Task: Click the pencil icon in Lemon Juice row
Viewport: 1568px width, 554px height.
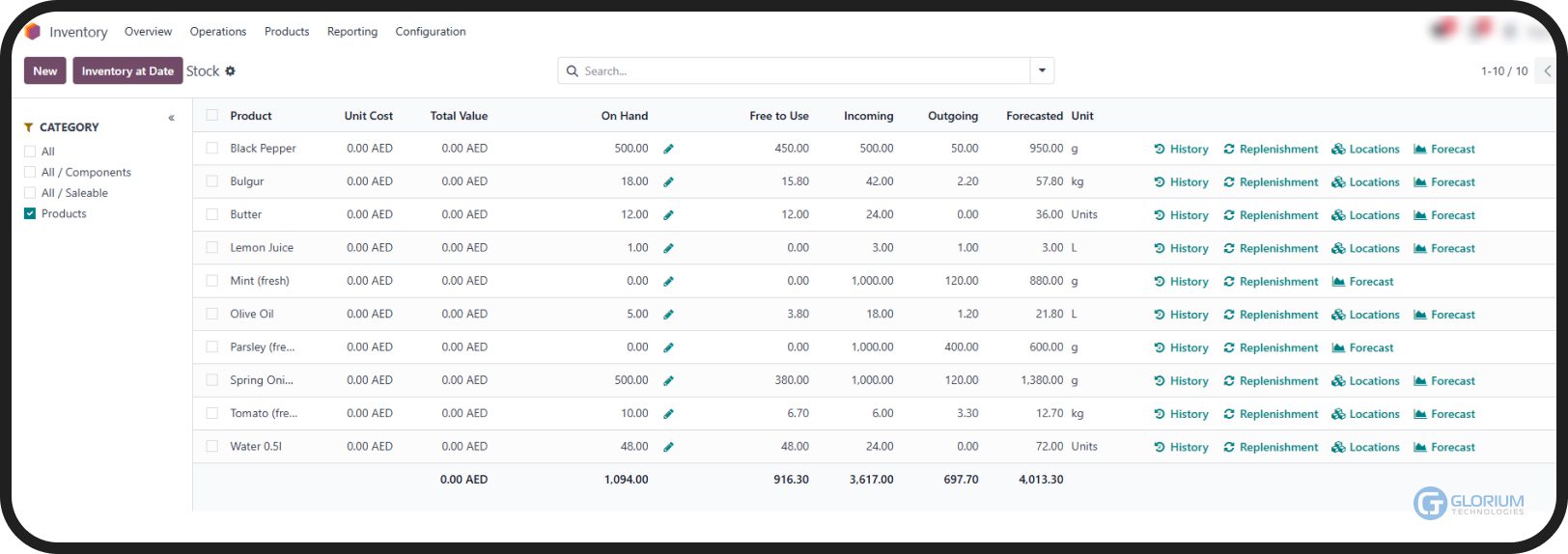Action: coord(668,248)
